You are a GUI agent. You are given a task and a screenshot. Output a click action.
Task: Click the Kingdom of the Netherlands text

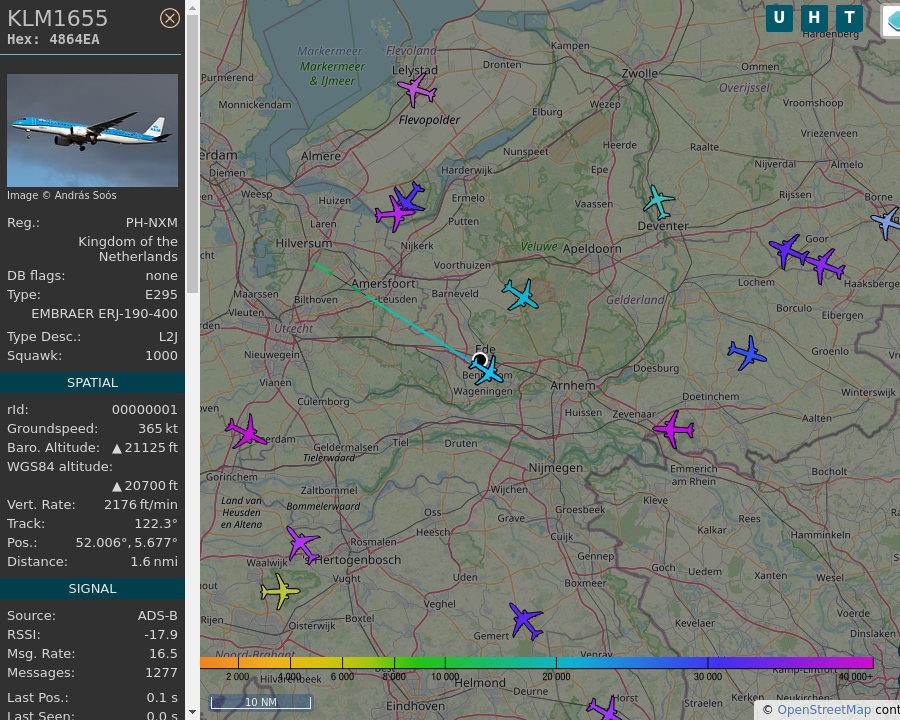coord(128,249)
